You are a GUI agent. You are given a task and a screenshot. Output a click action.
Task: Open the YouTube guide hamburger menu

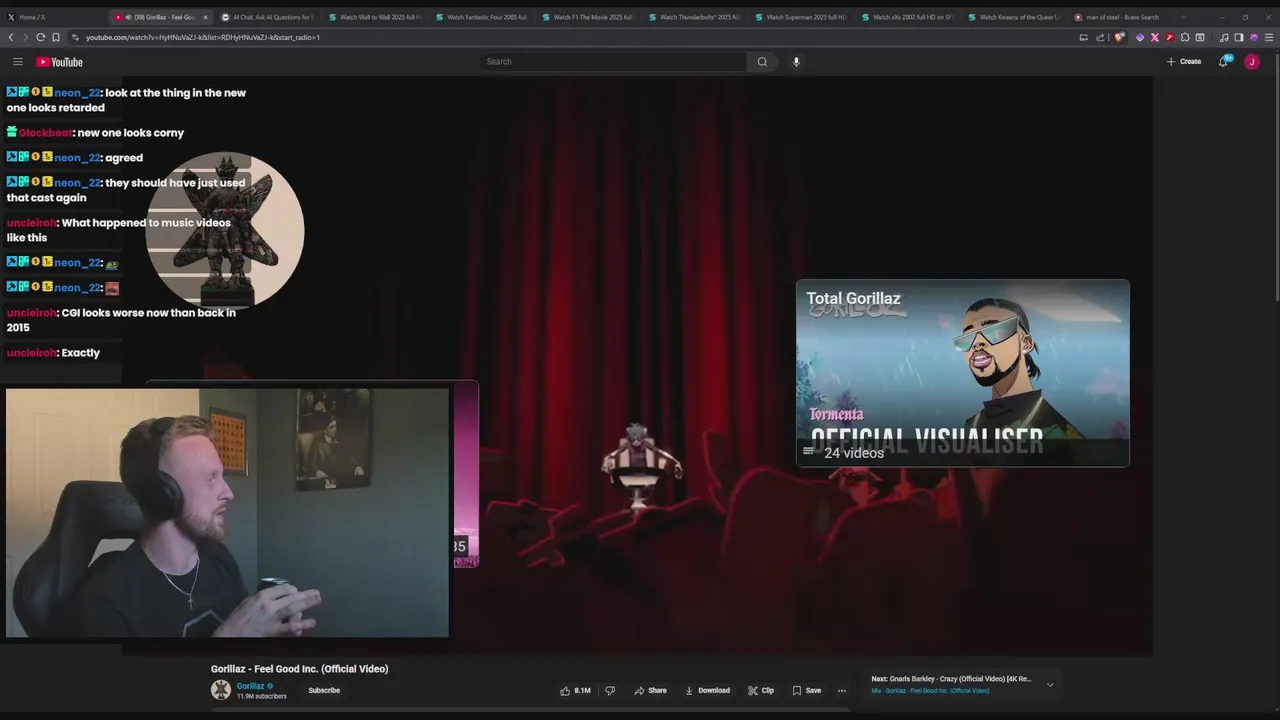[x=17, y=62]
